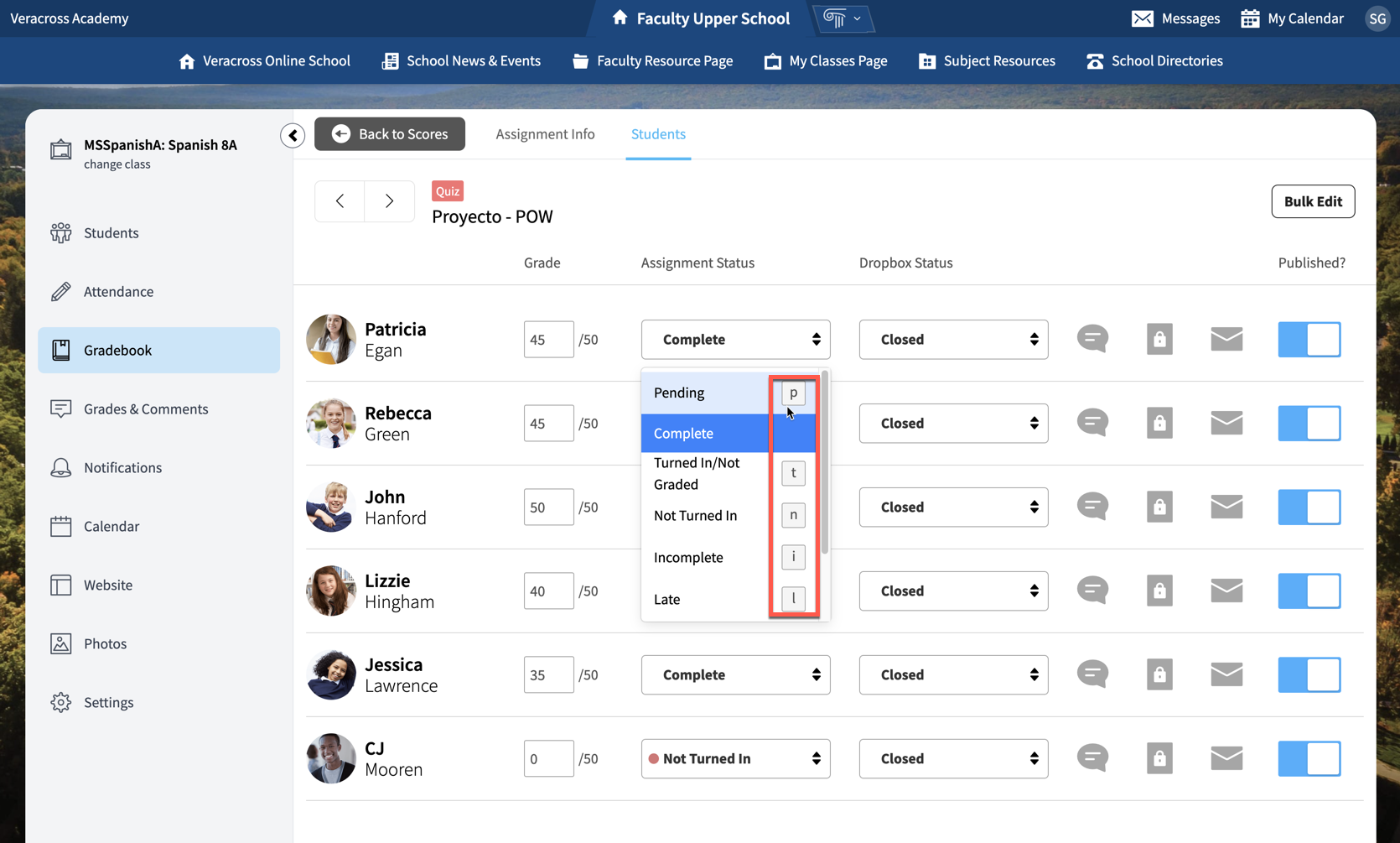Open the Not Turned In dropdown for CJ Mooren
The height and width of the screenshot is (843, 1400).
click(735, 758)
